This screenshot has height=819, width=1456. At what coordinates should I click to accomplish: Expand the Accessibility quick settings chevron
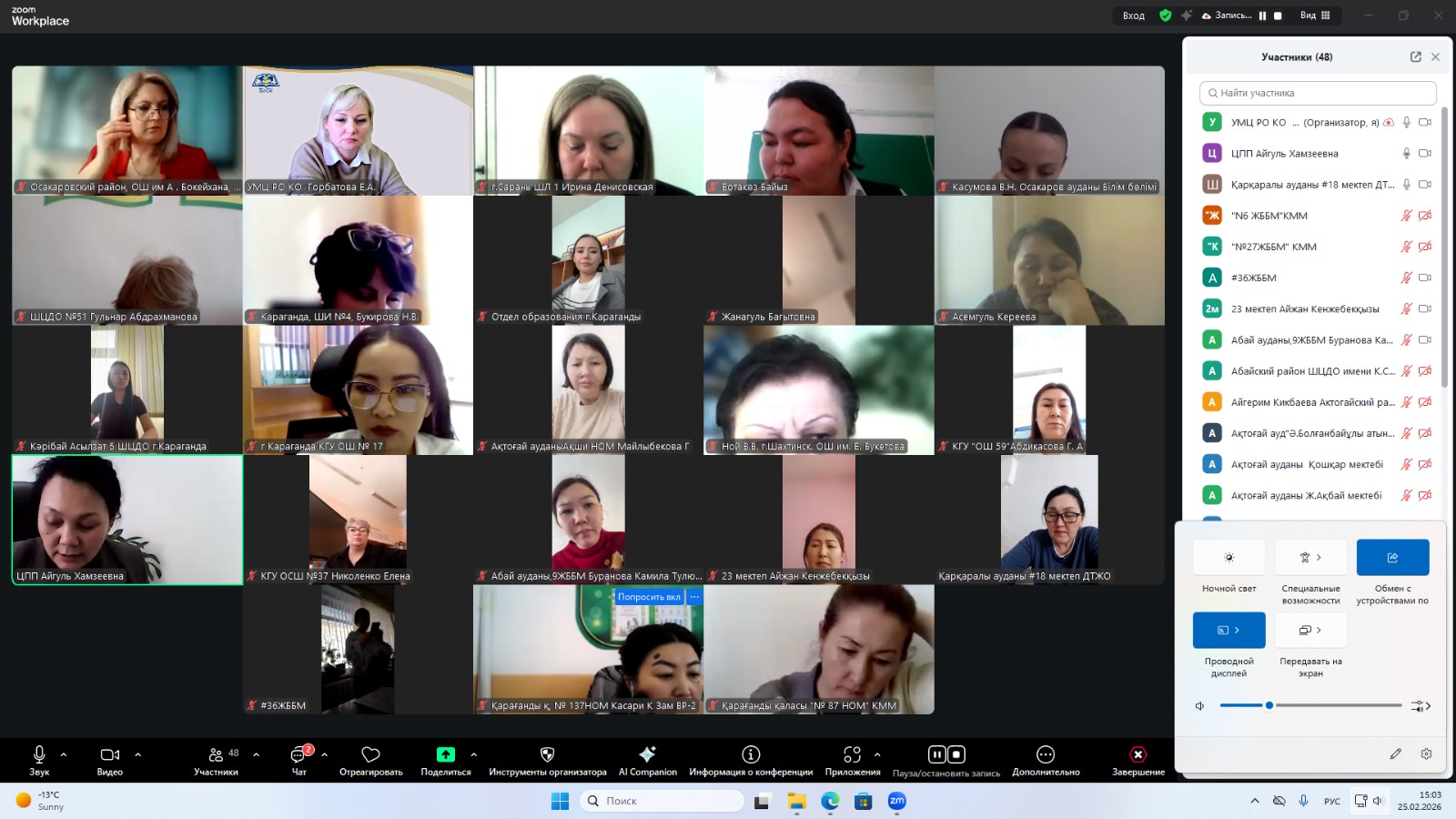tap(1319, 558)
